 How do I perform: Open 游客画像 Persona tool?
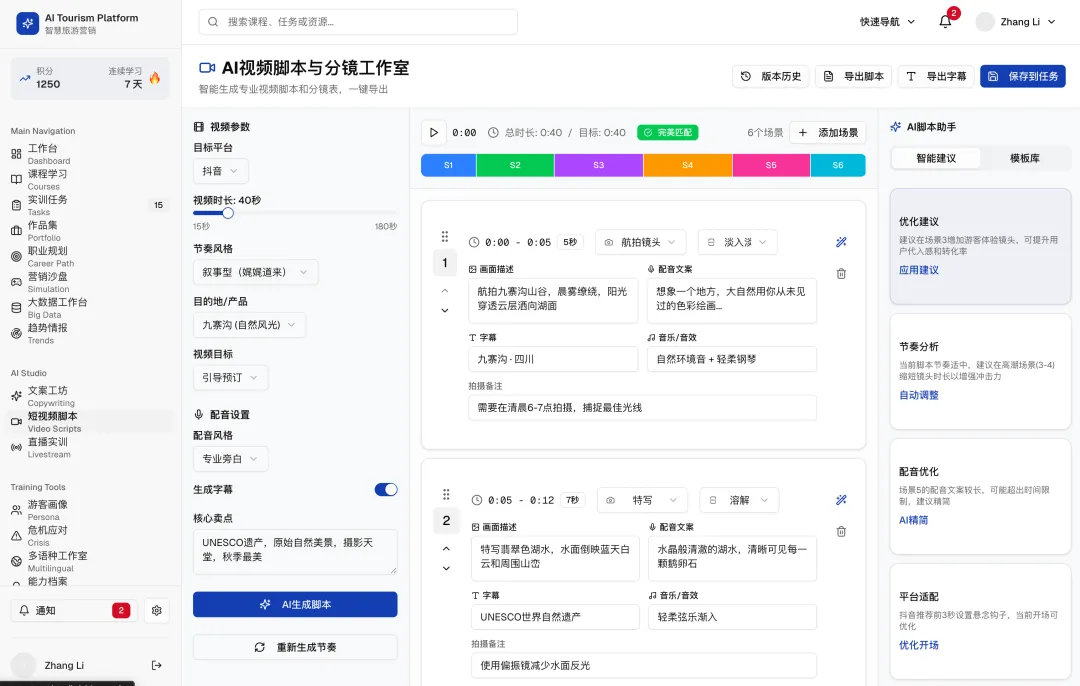point(90,510)
